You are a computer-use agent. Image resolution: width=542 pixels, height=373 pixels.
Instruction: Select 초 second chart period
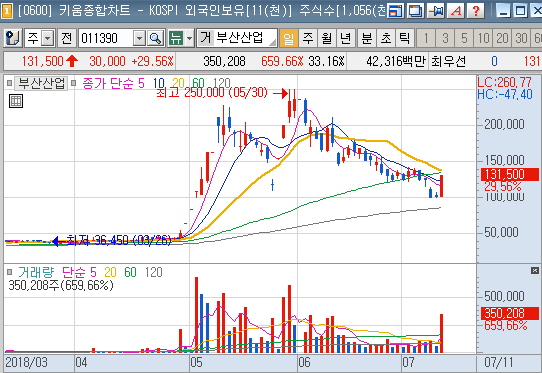point(386,38)
